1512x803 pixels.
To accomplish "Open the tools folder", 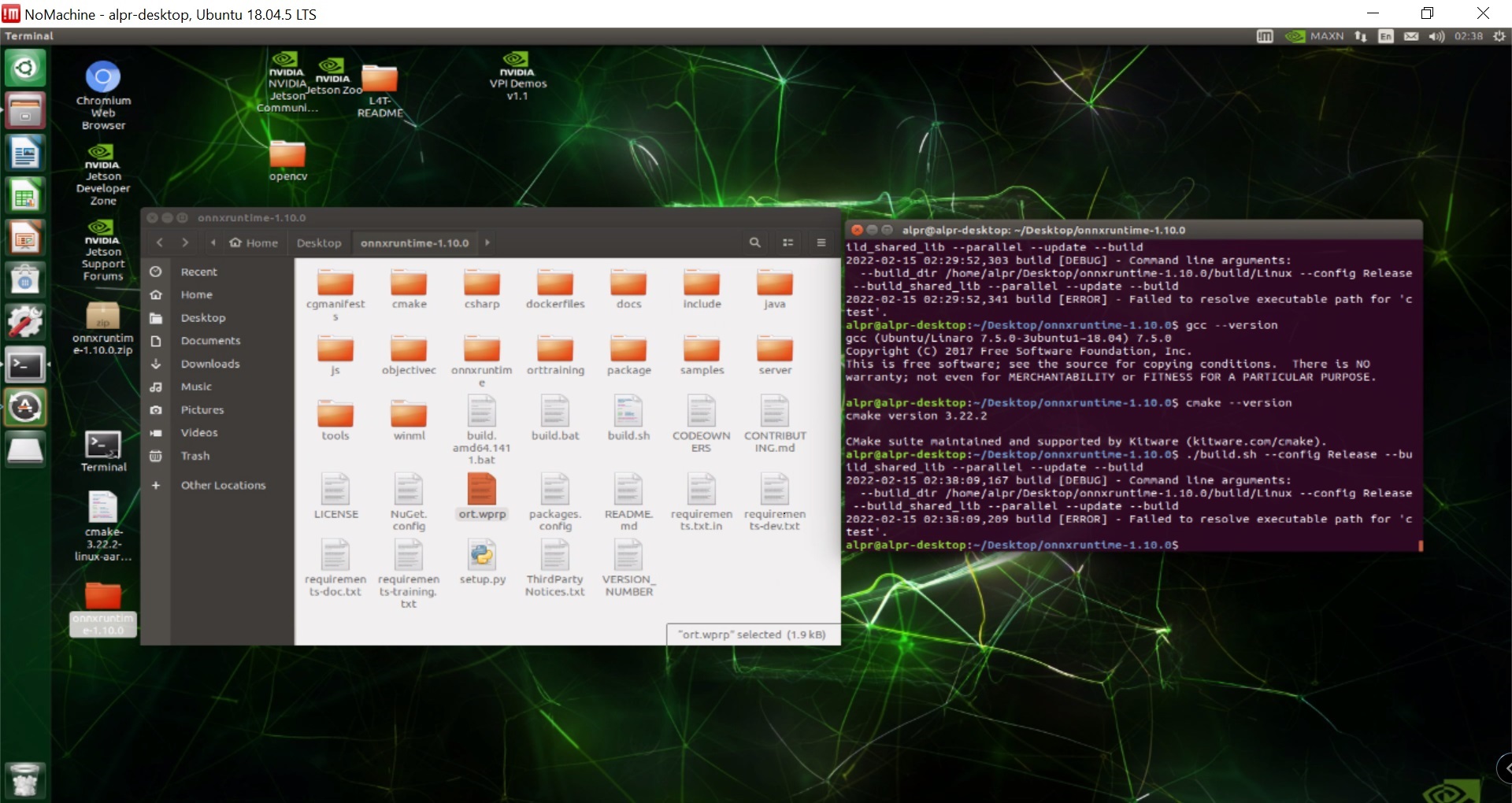I will (335, 420).
